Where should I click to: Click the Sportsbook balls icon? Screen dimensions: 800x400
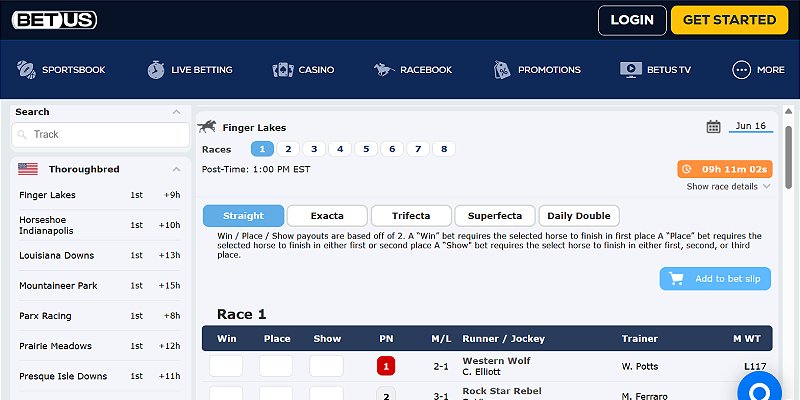[x=26, y=69]
